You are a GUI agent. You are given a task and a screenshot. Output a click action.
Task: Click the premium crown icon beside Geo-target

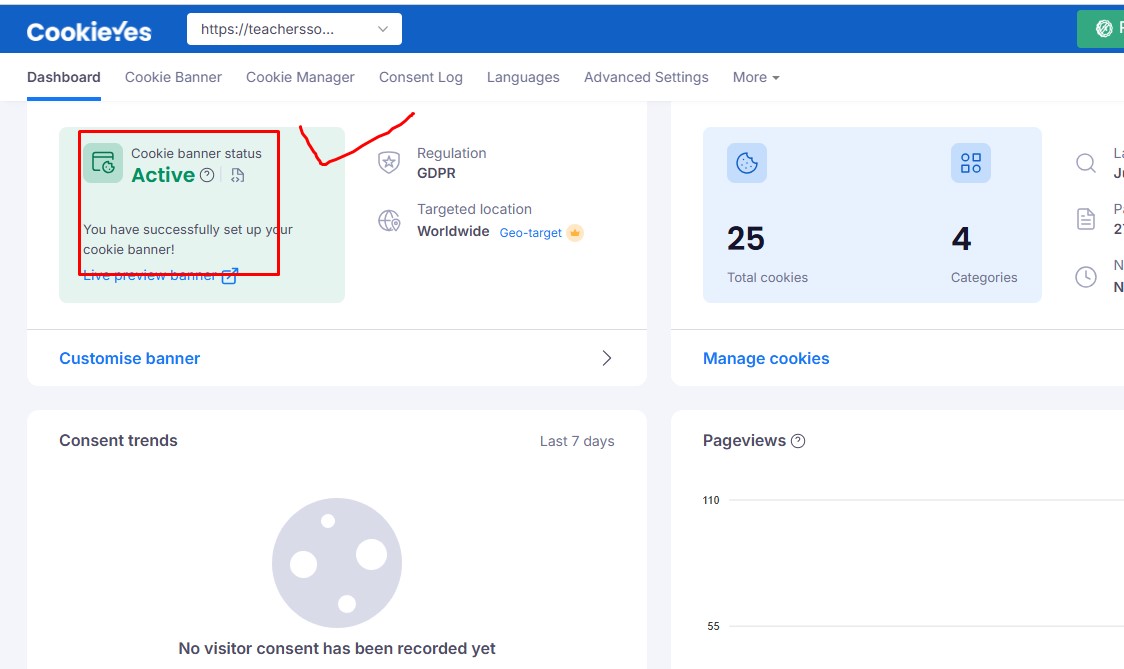[x=574, y=232]
